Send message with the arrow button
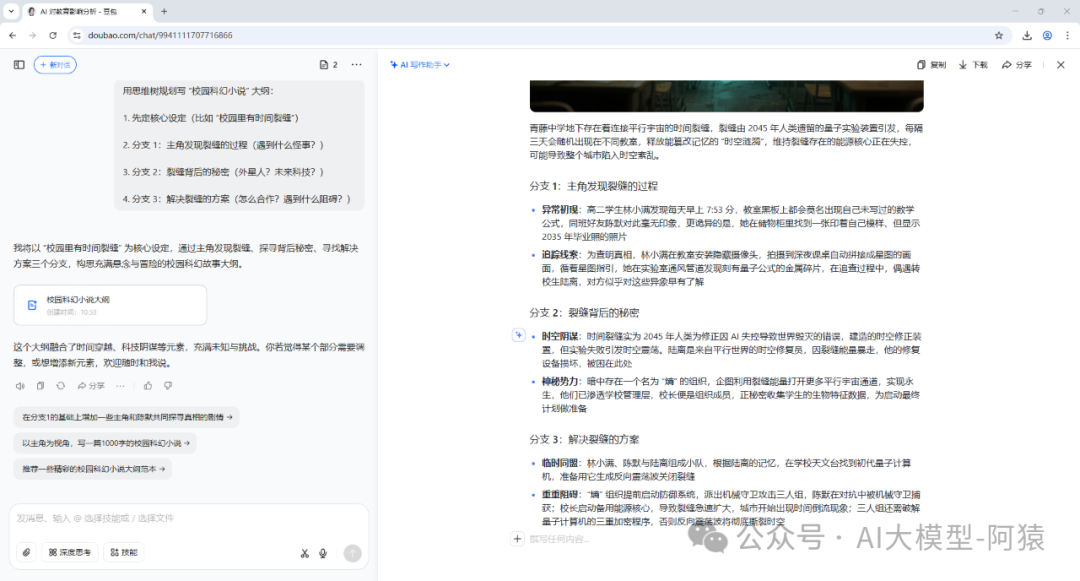 [353, 553]
